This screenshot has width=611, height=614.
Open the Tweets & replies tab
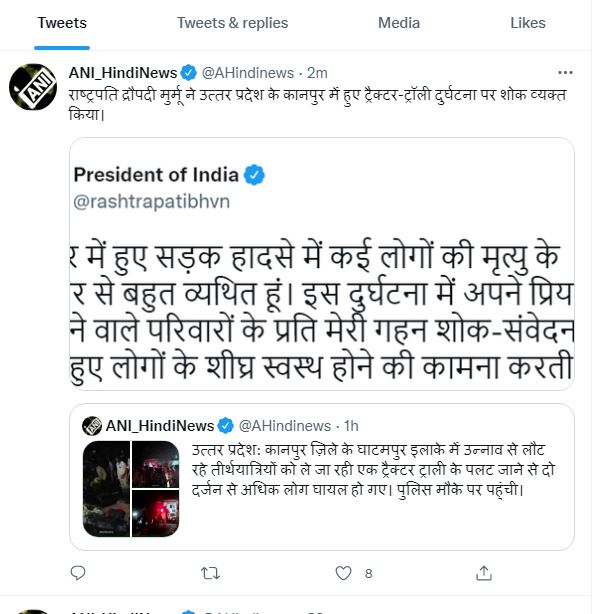point(232,23)
